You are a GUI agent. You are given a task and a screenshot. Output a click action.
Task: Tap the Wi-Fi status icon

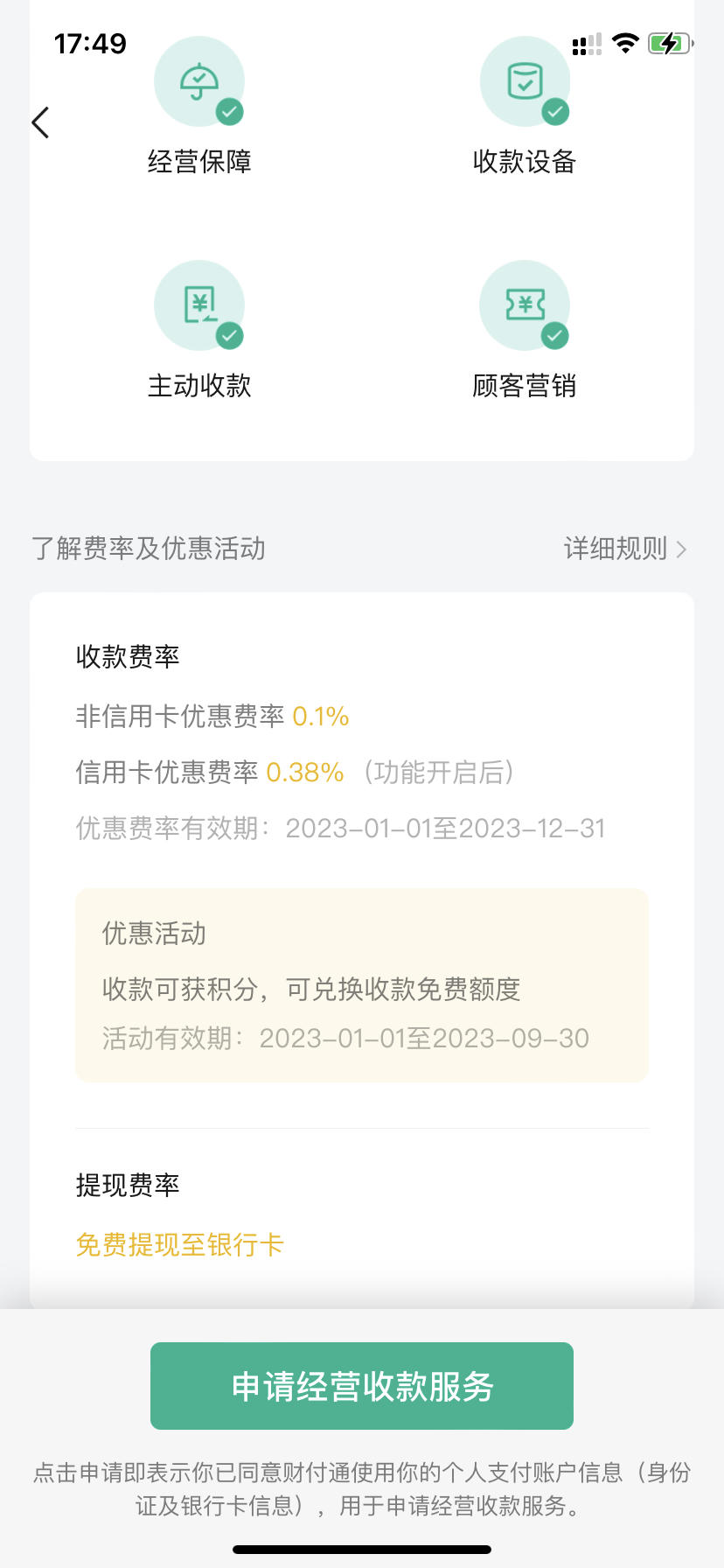625,43
